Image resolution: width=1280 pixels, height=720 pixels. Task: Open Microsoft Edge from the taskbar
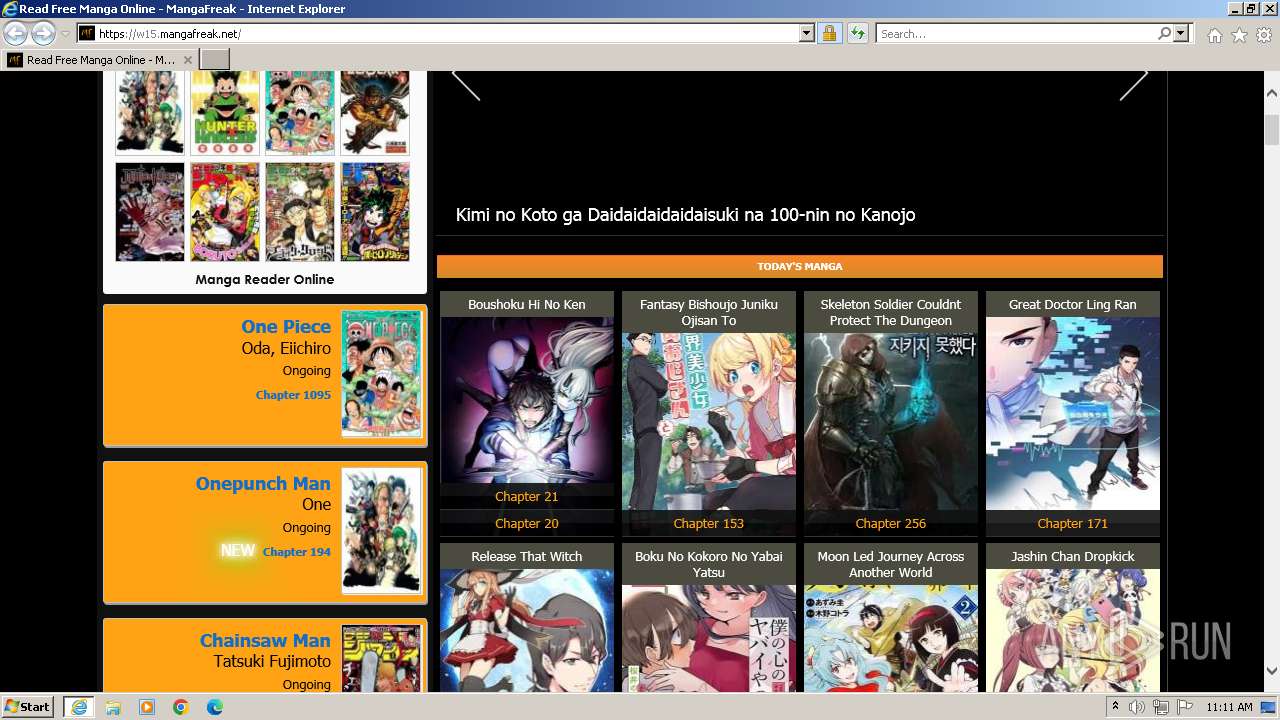click(x=215, y=707)
